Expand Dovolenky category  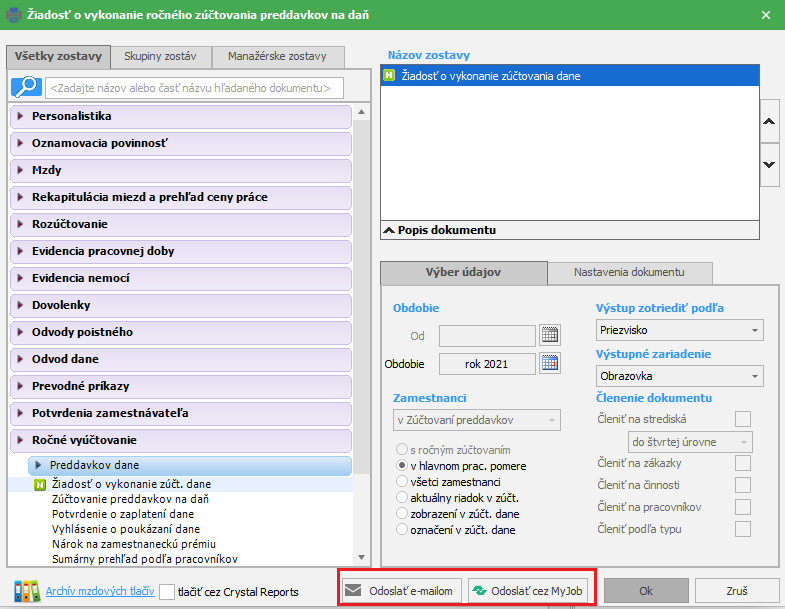pyautogui.click(x=180, y=306)
